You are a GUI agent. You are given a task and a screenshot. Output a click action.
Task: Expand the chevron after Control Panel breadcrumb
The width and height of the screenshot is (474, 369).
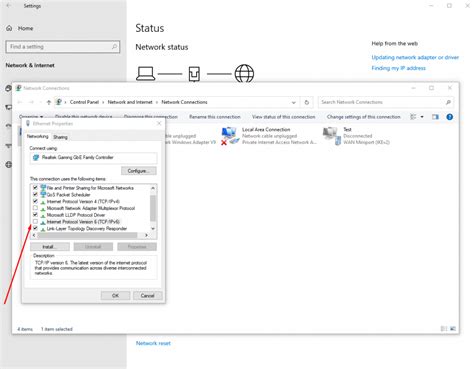click(103, 102)
